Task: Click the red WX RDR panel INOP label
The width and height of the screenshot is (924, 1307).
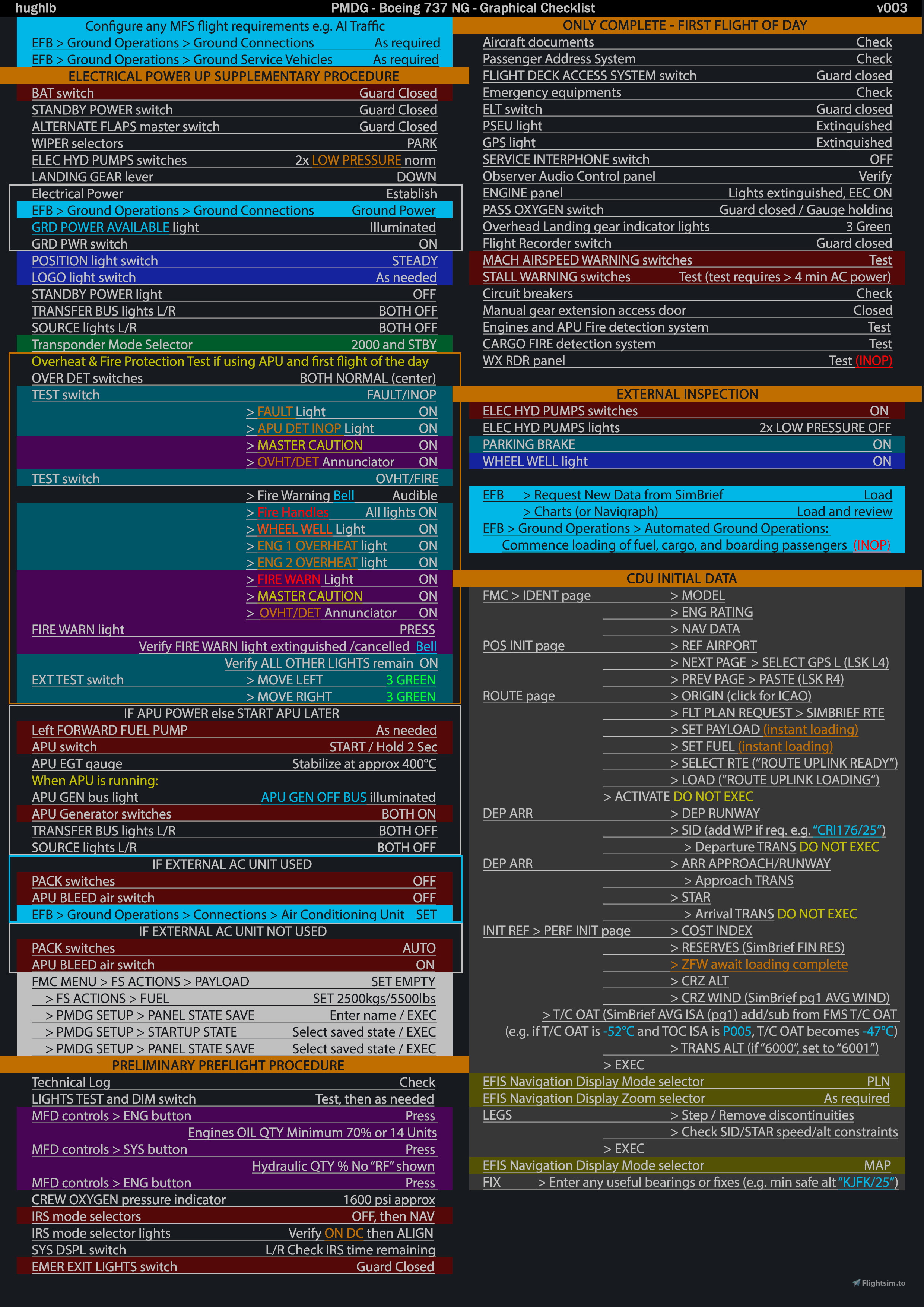Action: pos(874,360)
